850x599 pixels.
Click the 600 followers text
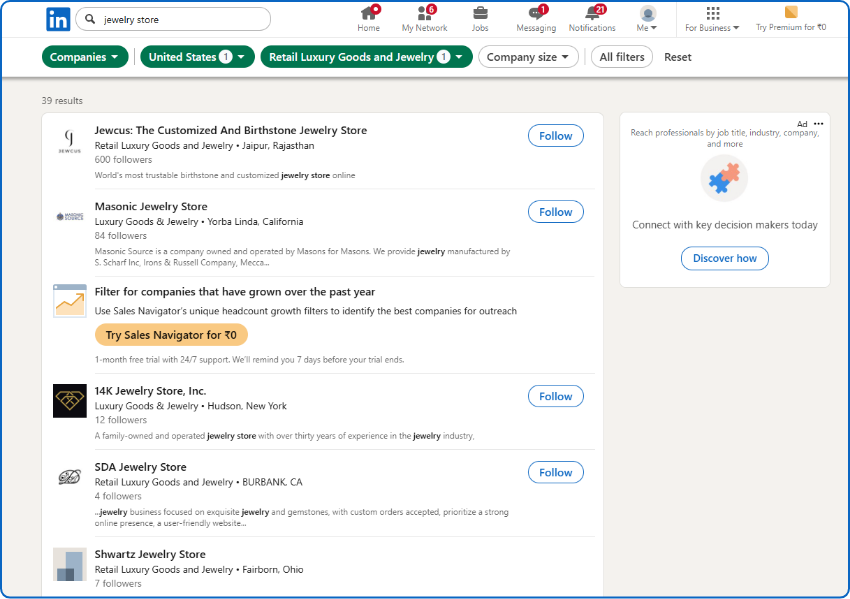coord(123,160)
